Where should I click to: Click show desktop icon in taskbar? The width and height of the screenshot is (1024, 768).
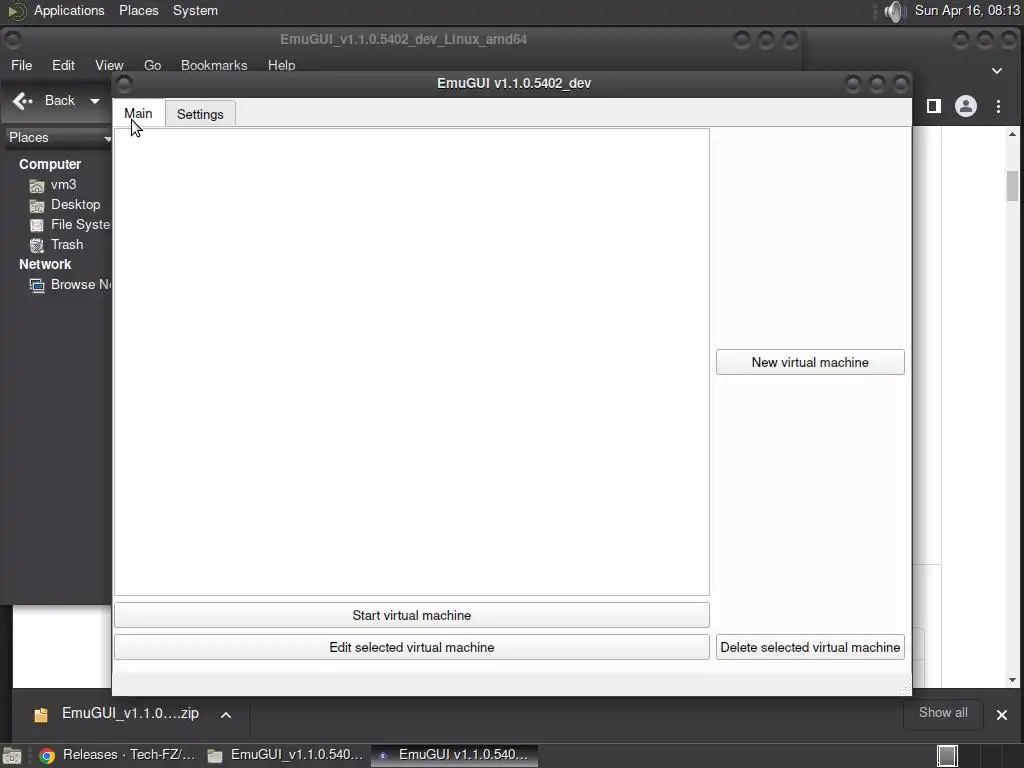[11, 756]
